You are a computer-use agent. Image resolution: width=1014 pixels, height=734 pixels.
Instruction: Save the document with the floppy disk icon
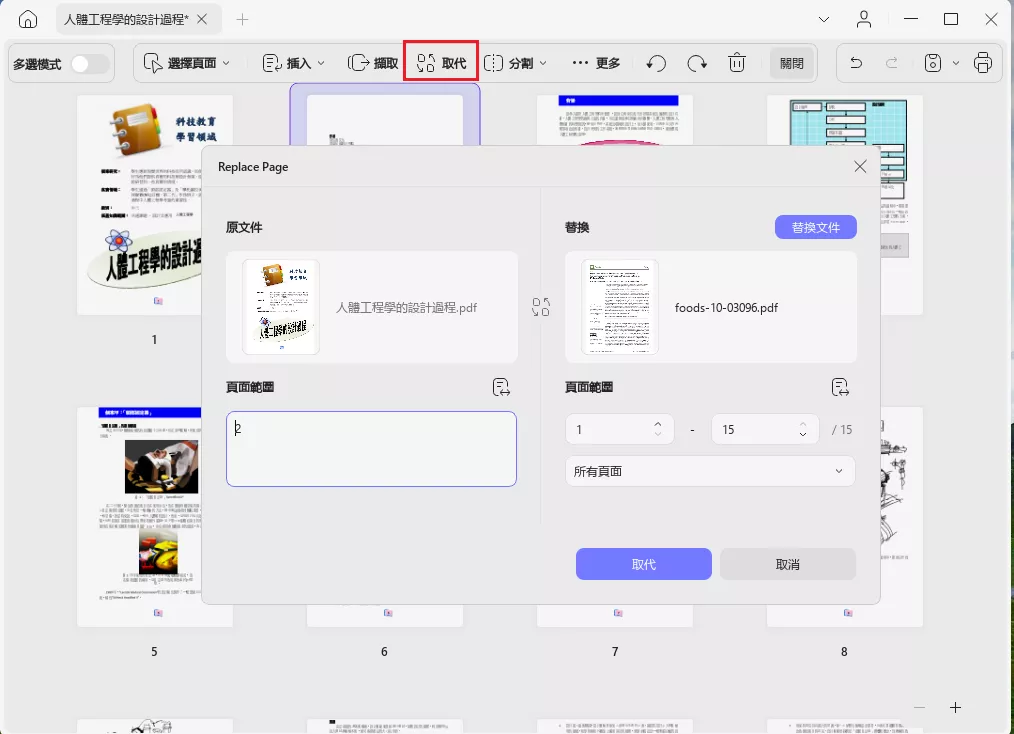[x=932, y=62]
